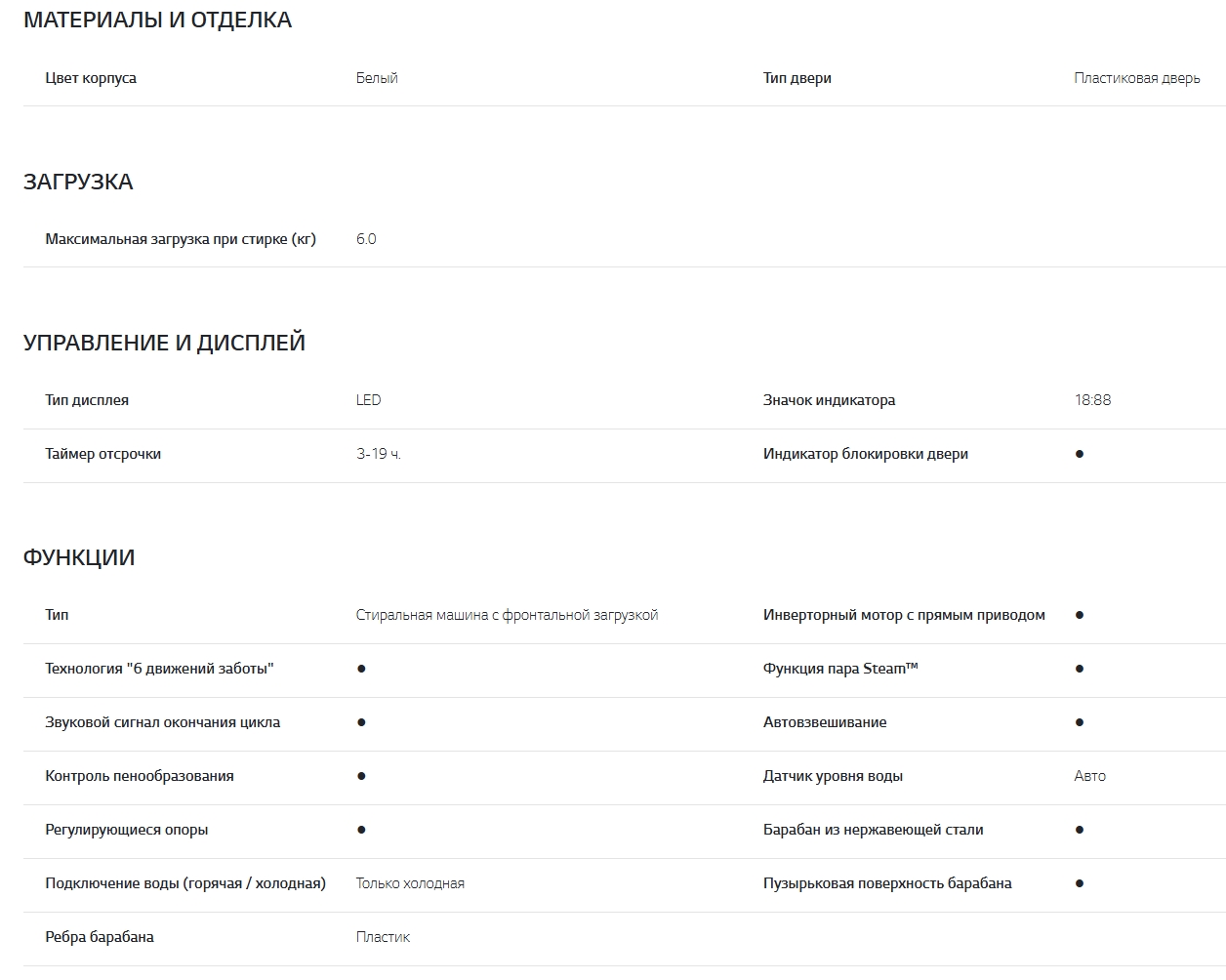Click the Пластиковая дверь value
The width and height of the screenshot is (1226, 980).
pyautogui.click(x=1136, y=78)
